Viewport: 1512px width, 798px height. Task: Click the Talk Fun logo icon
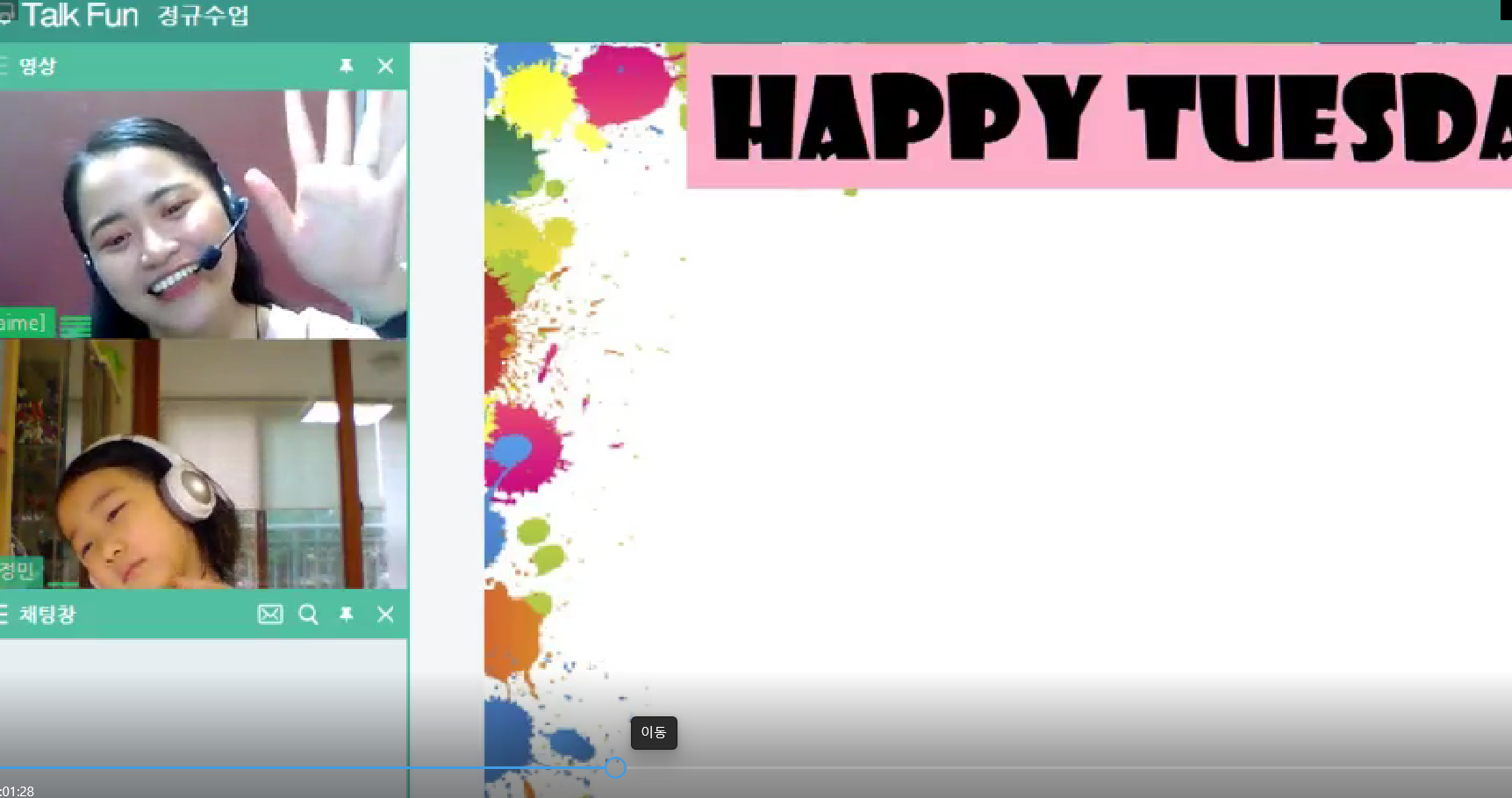pos(7,14)
